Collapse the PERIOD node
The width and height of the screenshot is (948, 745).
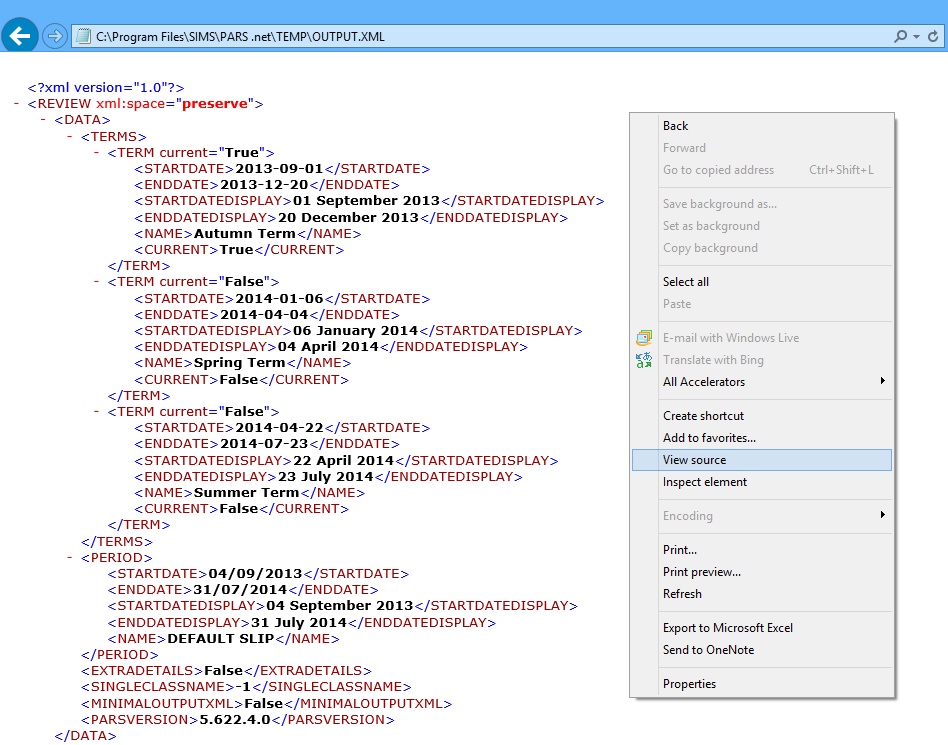coord(70,557)
